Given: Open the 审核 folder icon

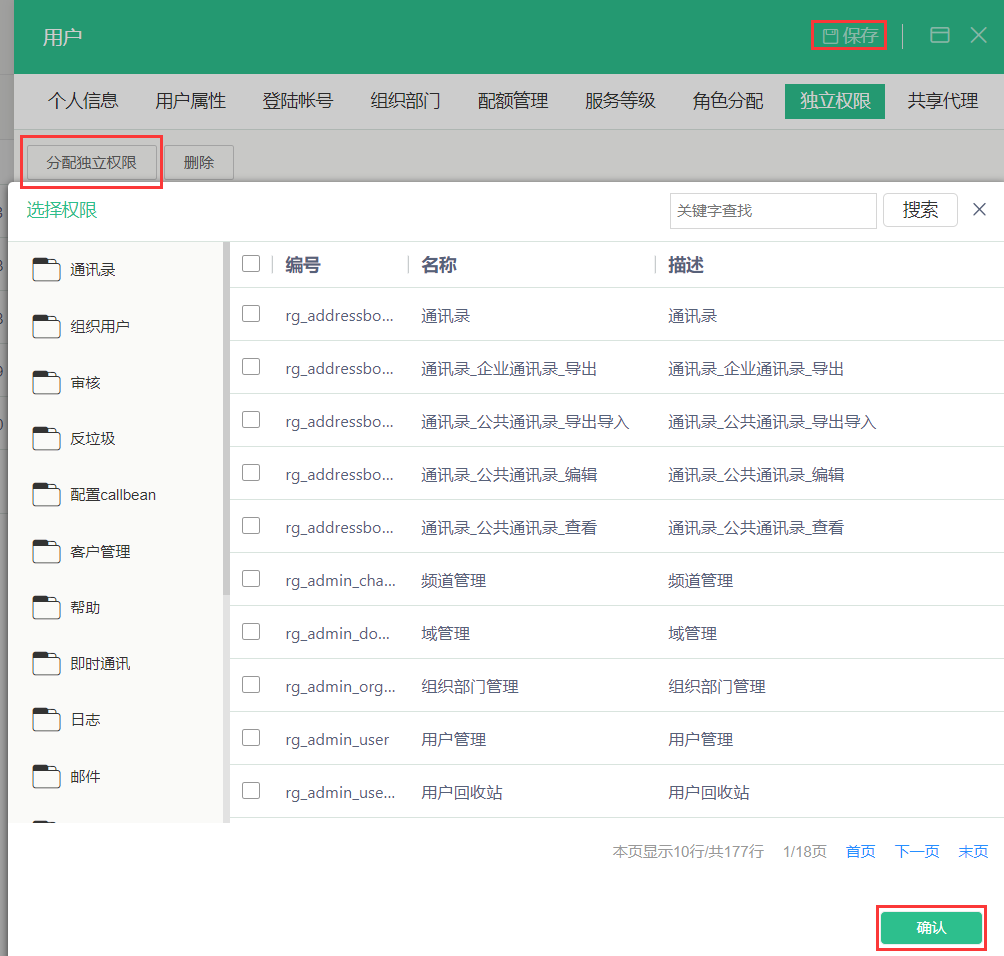Looking at the screenshot, I should [46, 382].
